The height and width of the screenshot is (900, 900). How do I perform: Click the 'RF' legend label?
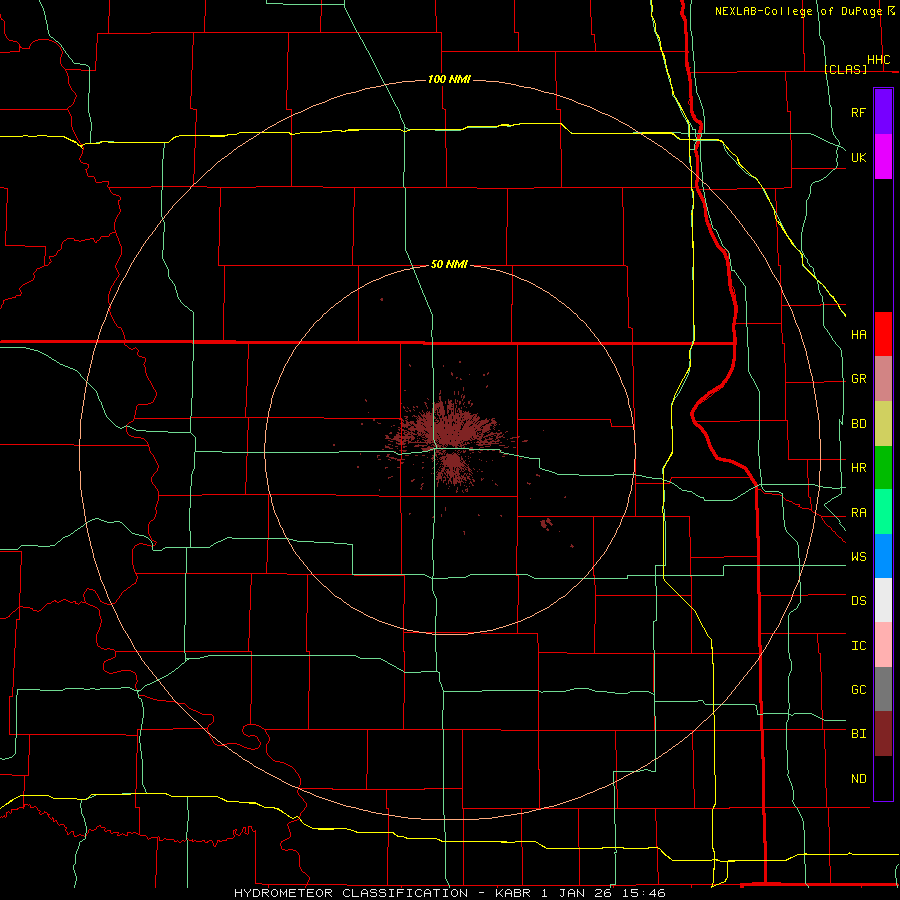[x=859, y=112]
